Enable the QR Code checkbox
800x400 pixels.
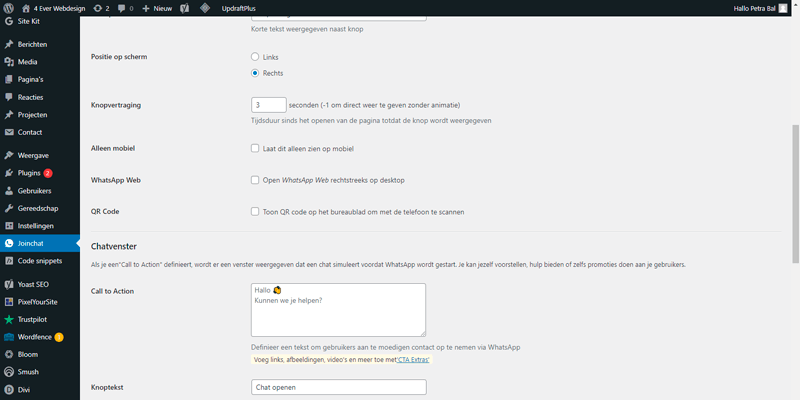click(255, 212)
